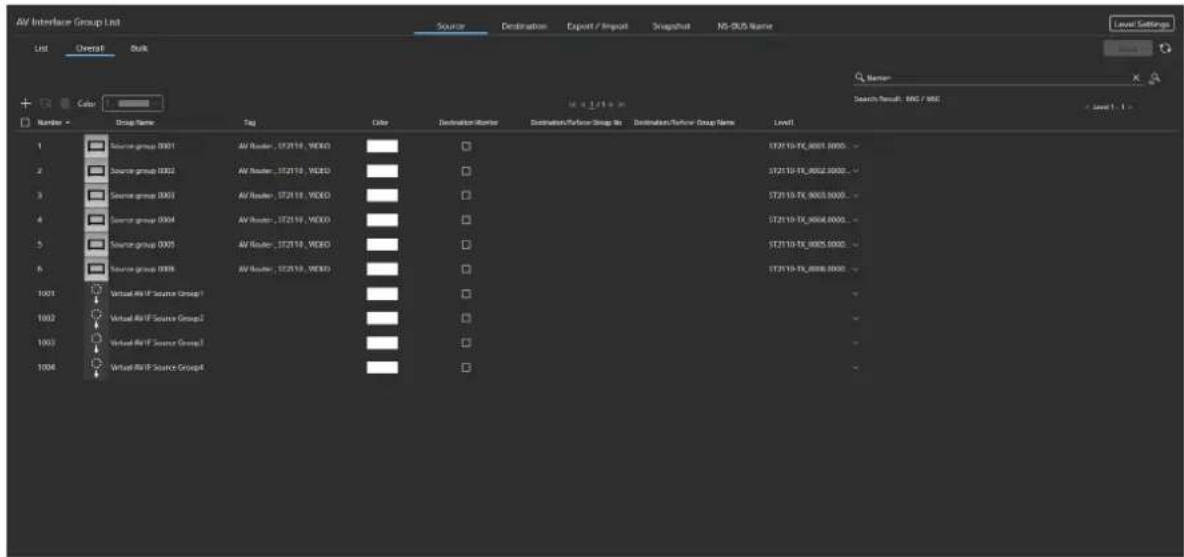Viewport: 1184px width, 557px height.
Task: Click the magnifier icon at right of search field
Action: pyautogui.click(x=1155, y=78)
